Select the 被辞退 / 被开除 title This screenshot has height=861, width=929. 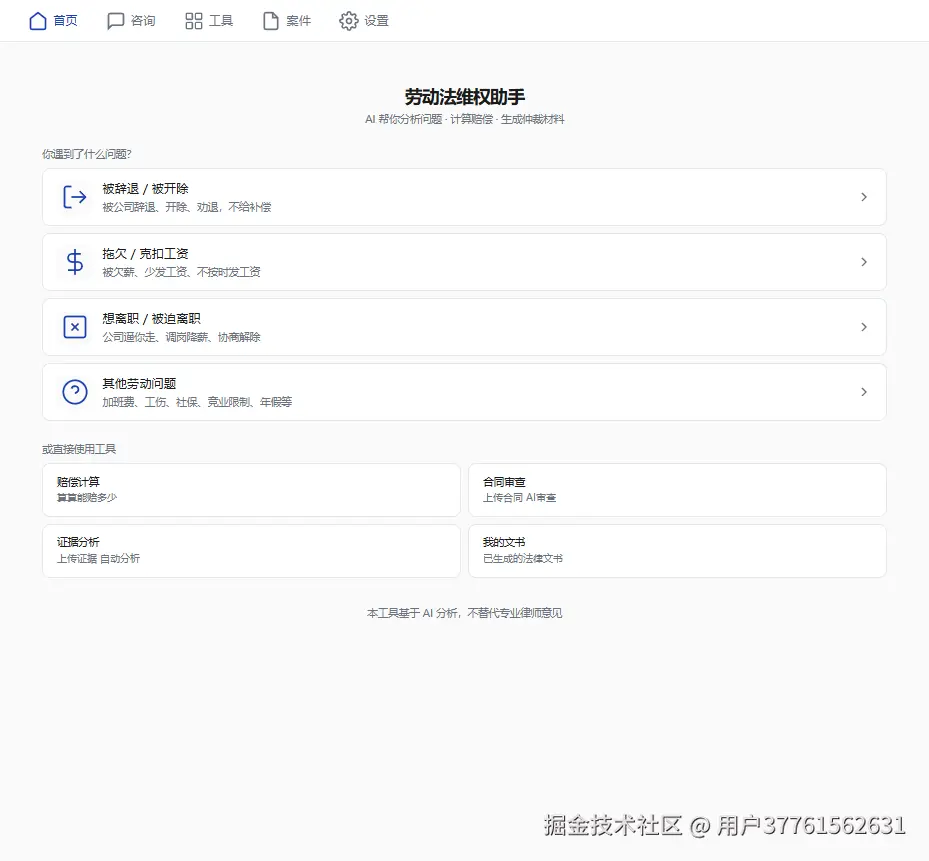click(145, 188)
